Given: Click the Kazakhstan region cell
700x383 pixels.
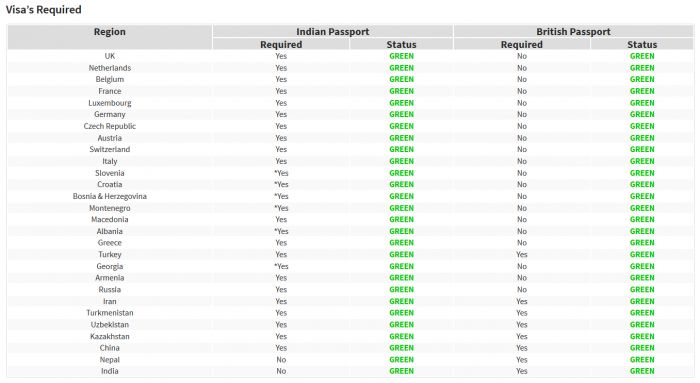Looking at the screenshot, I should (x=109, y=336).
